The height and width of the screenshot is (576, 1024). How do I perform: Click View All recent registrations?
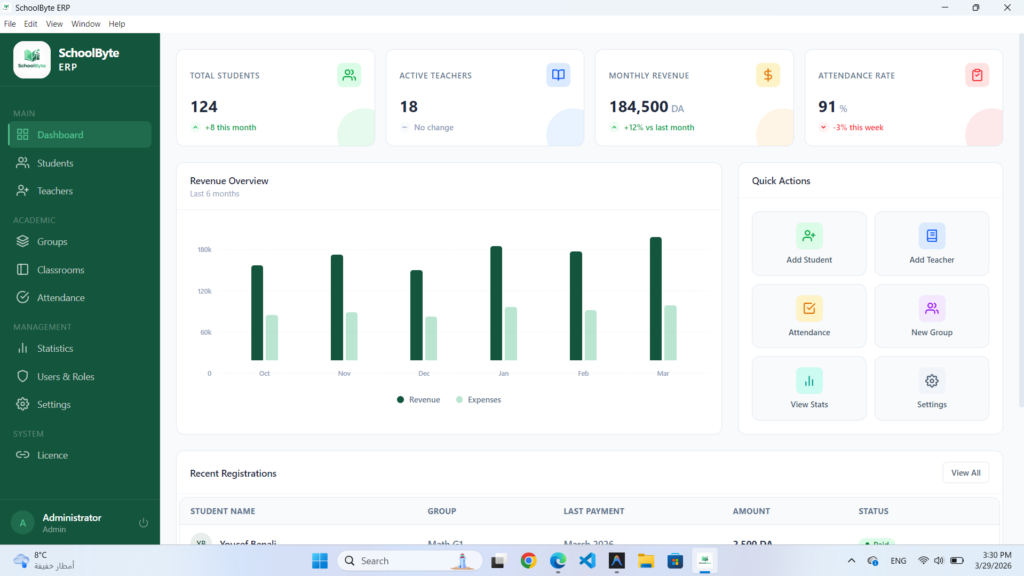click(965, 473)
